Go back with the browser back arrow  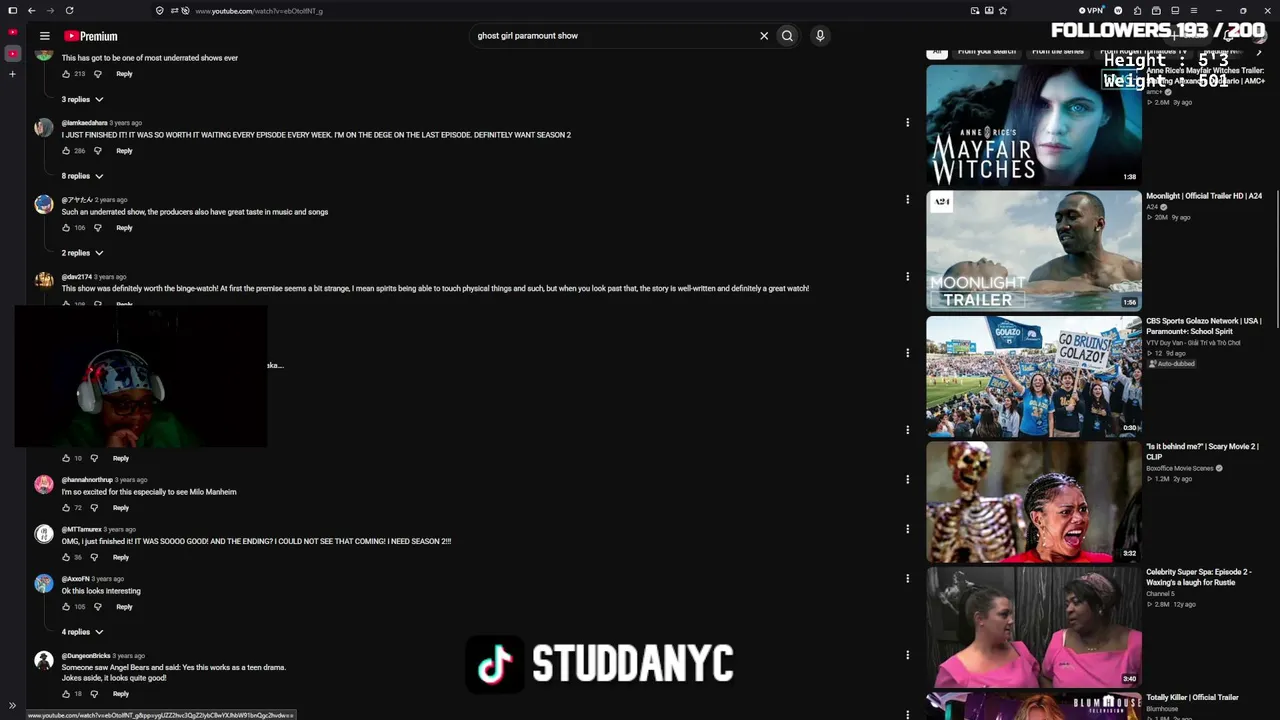32,11
